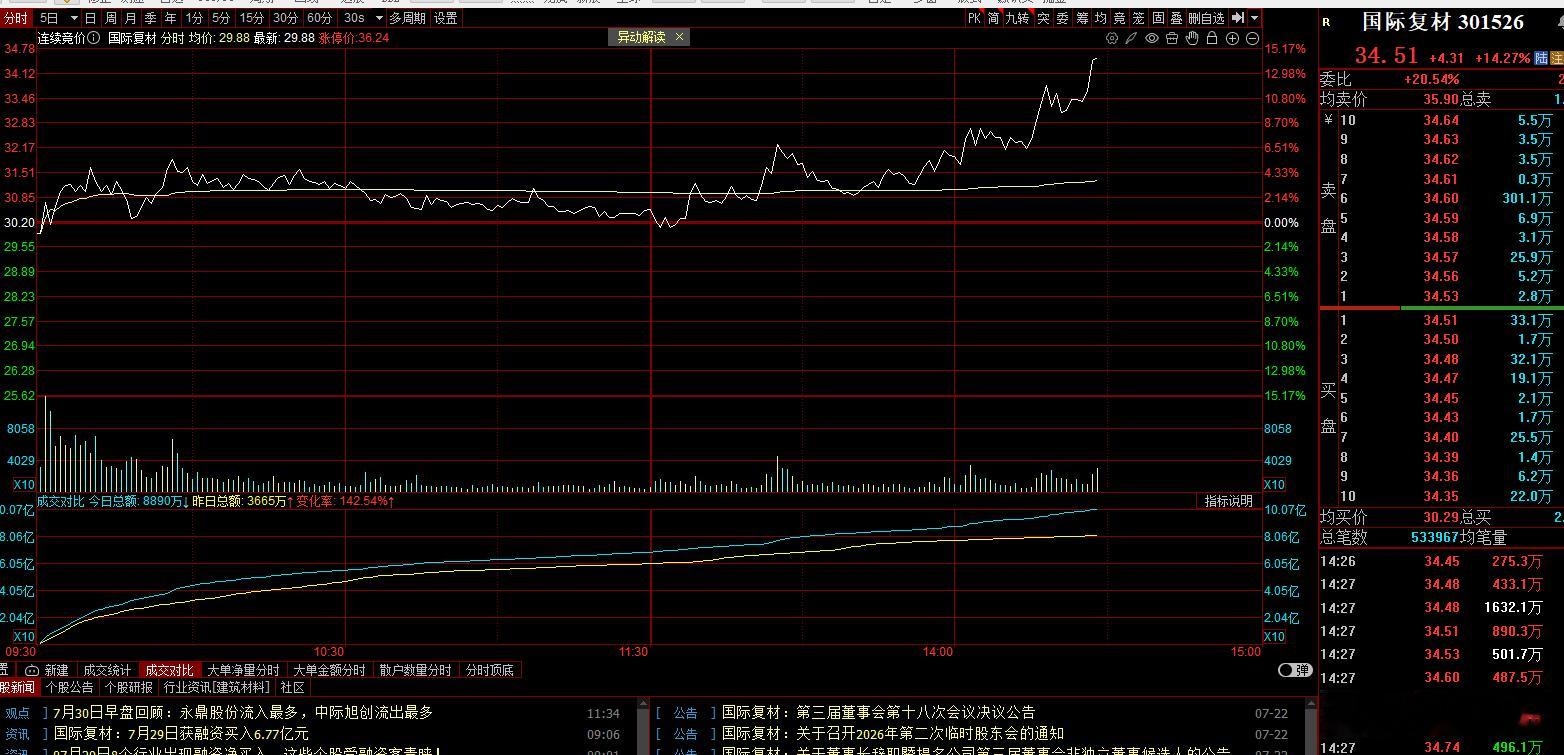The image size is (1564, 755).
Task: Switch to 成交统计 tab
Action: tap(107, 670)
